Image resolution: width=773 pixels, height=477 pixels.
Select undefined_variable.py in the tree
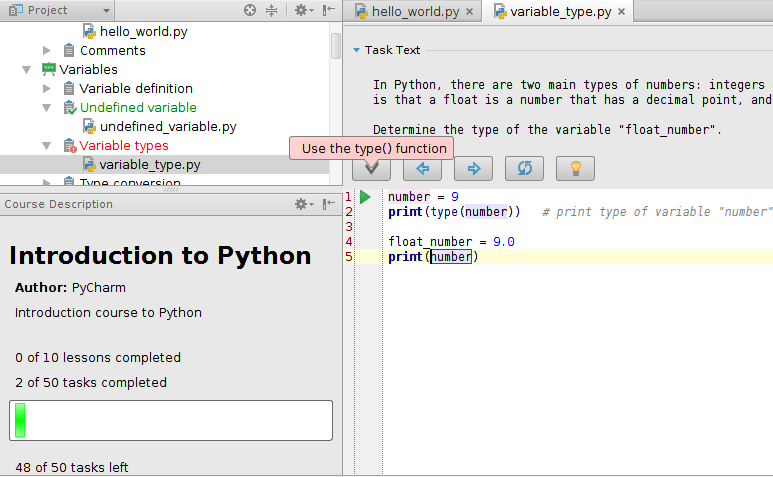(168, 127)
